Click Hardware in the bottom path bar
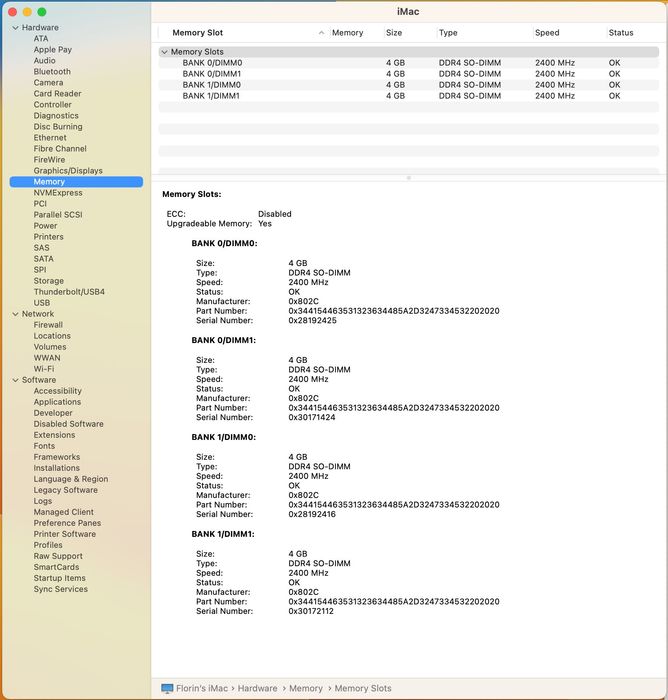The image size is (668, 700). pyautogui.click(x=257, y=688)
